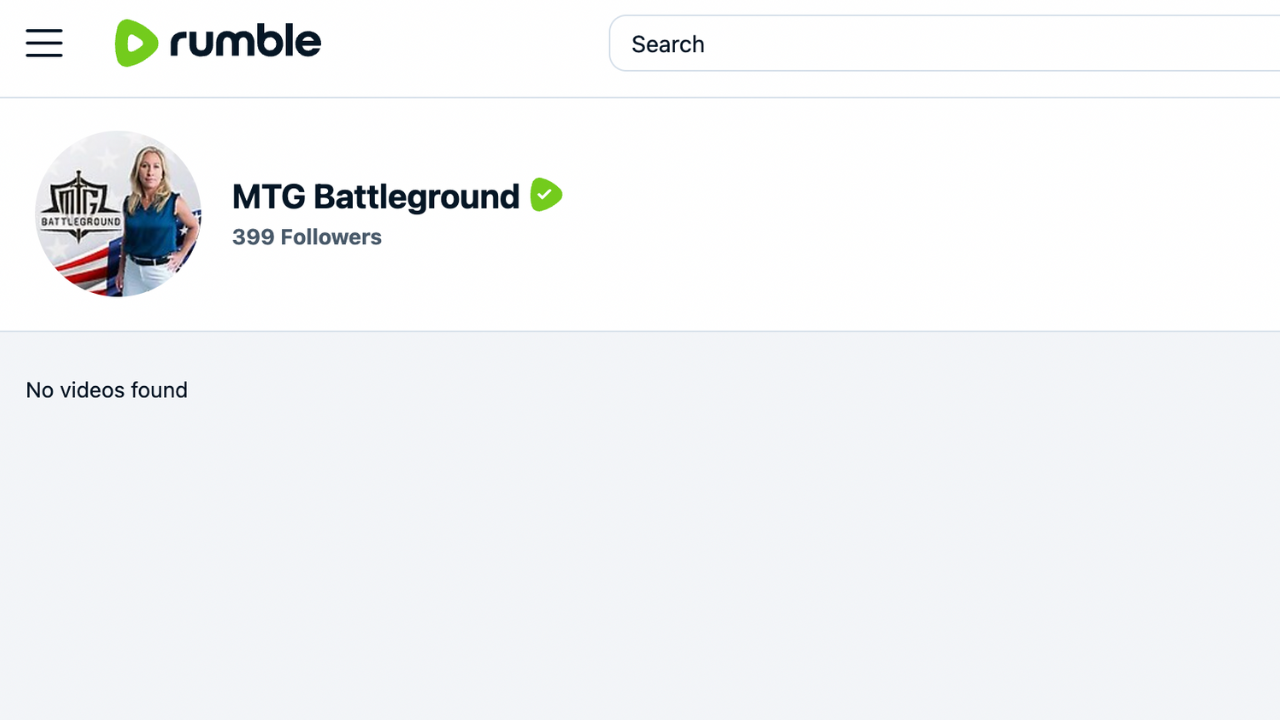Click the white checkmark inside the verified badge
The image size is (1280, 720).
click(545, 194)
